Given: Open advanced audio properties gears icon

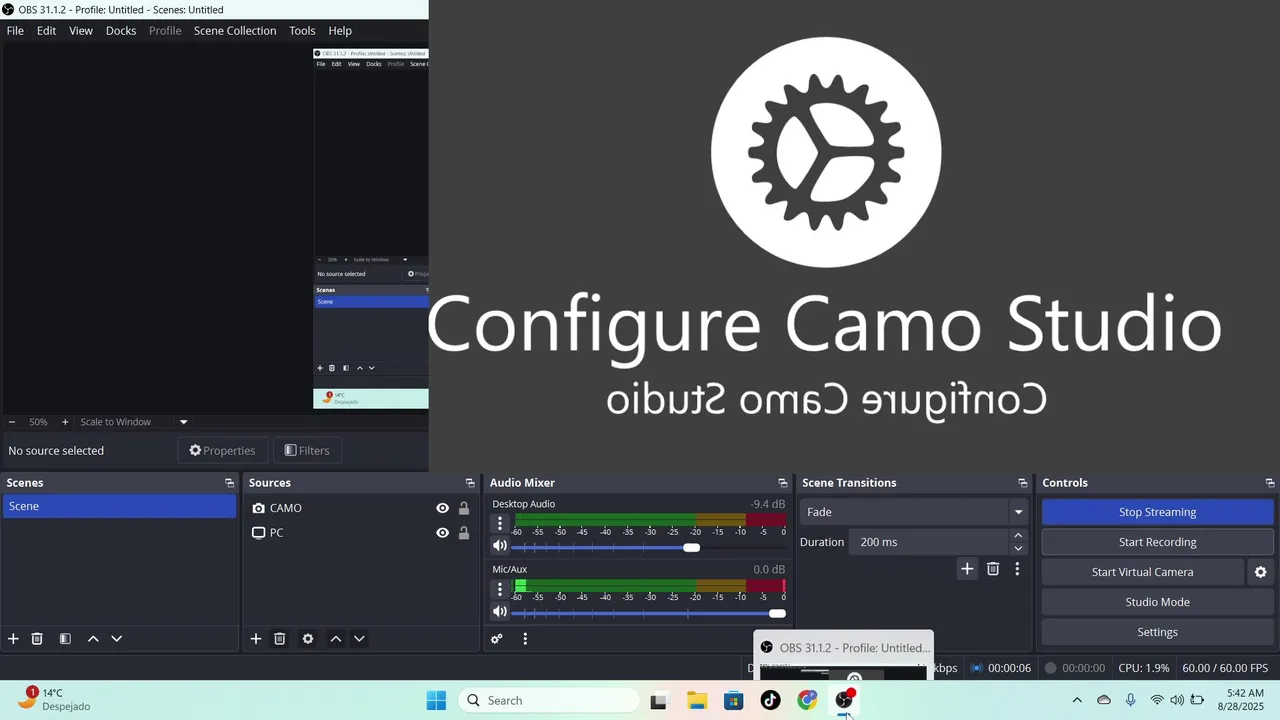Looking at the screenshot, I should pos(497,639).
